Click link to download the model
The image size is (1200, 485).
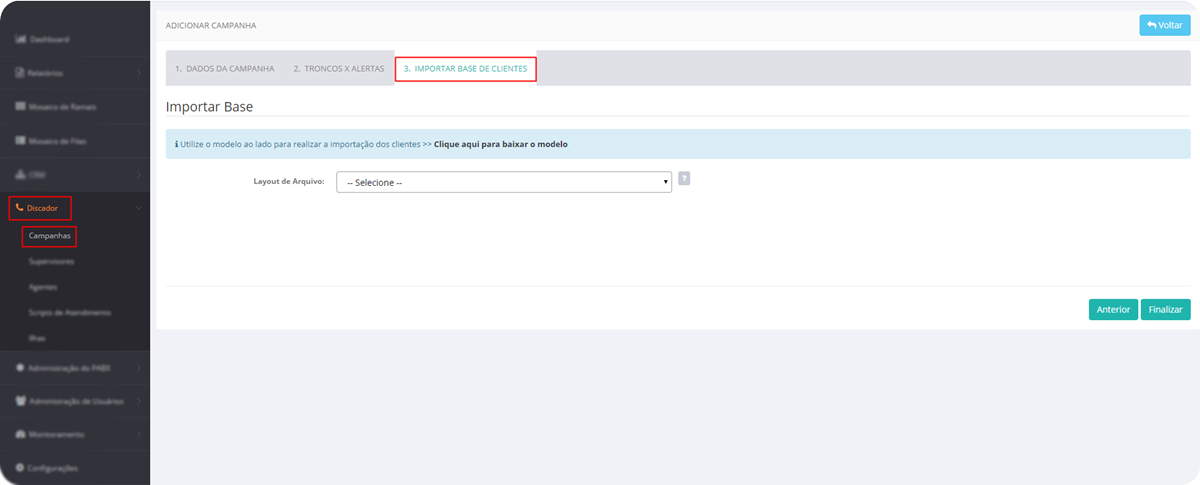pyautogui.click(x=500, y=144)
